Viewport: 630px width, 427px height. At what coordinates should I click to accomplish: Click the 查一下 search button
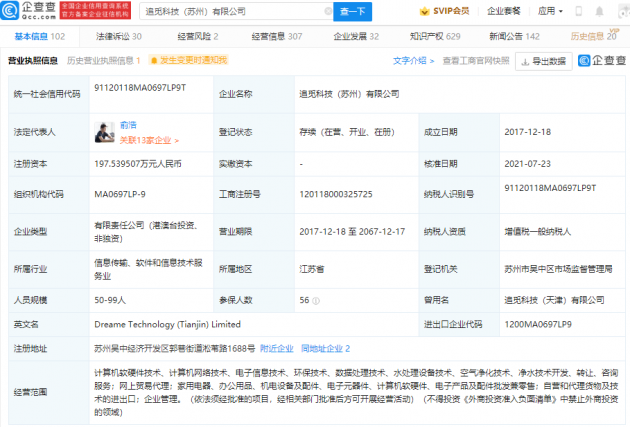pyautogui.click(x=353, y=11)
